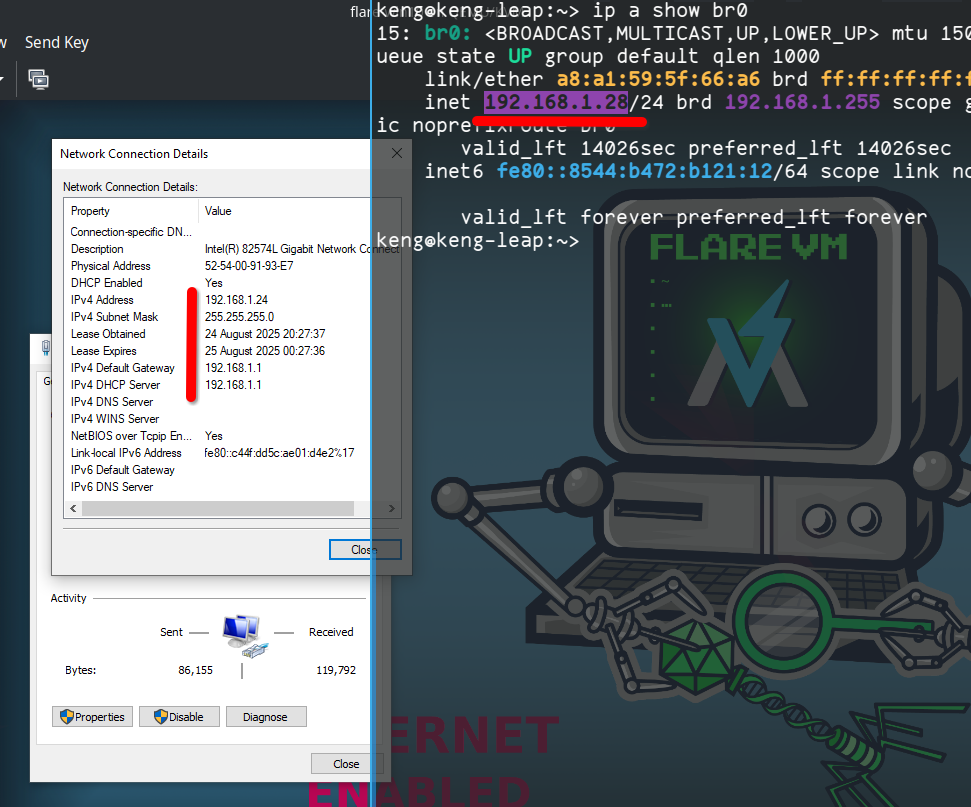The width and height of the screenshot is (971, 807).
Task: Click the scrollbar right arrow in details list
Action: click(391, 509)
